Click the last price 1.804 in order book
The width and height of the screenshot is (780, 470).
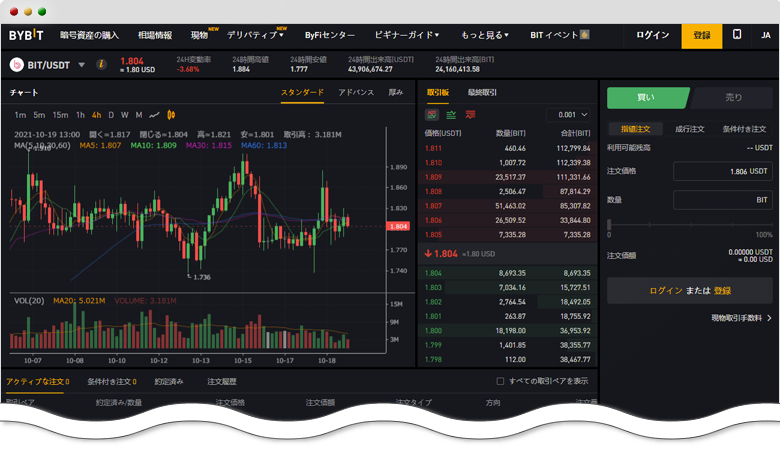click(445, 254)
